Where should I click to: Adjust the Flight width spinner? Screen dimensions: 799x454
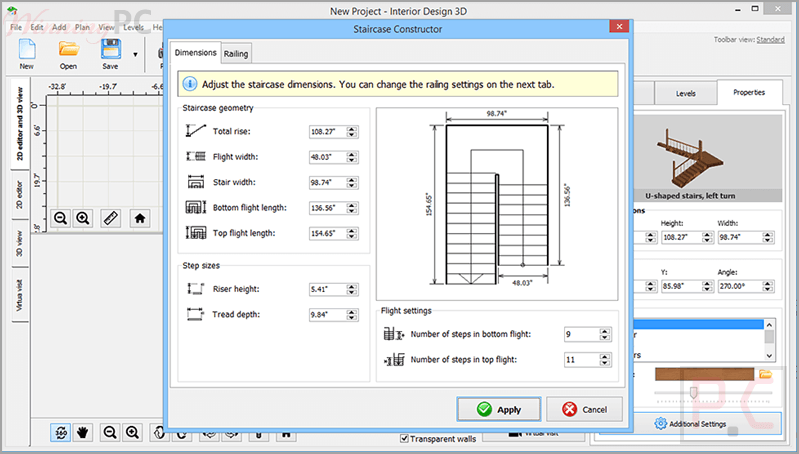[352, 157]
